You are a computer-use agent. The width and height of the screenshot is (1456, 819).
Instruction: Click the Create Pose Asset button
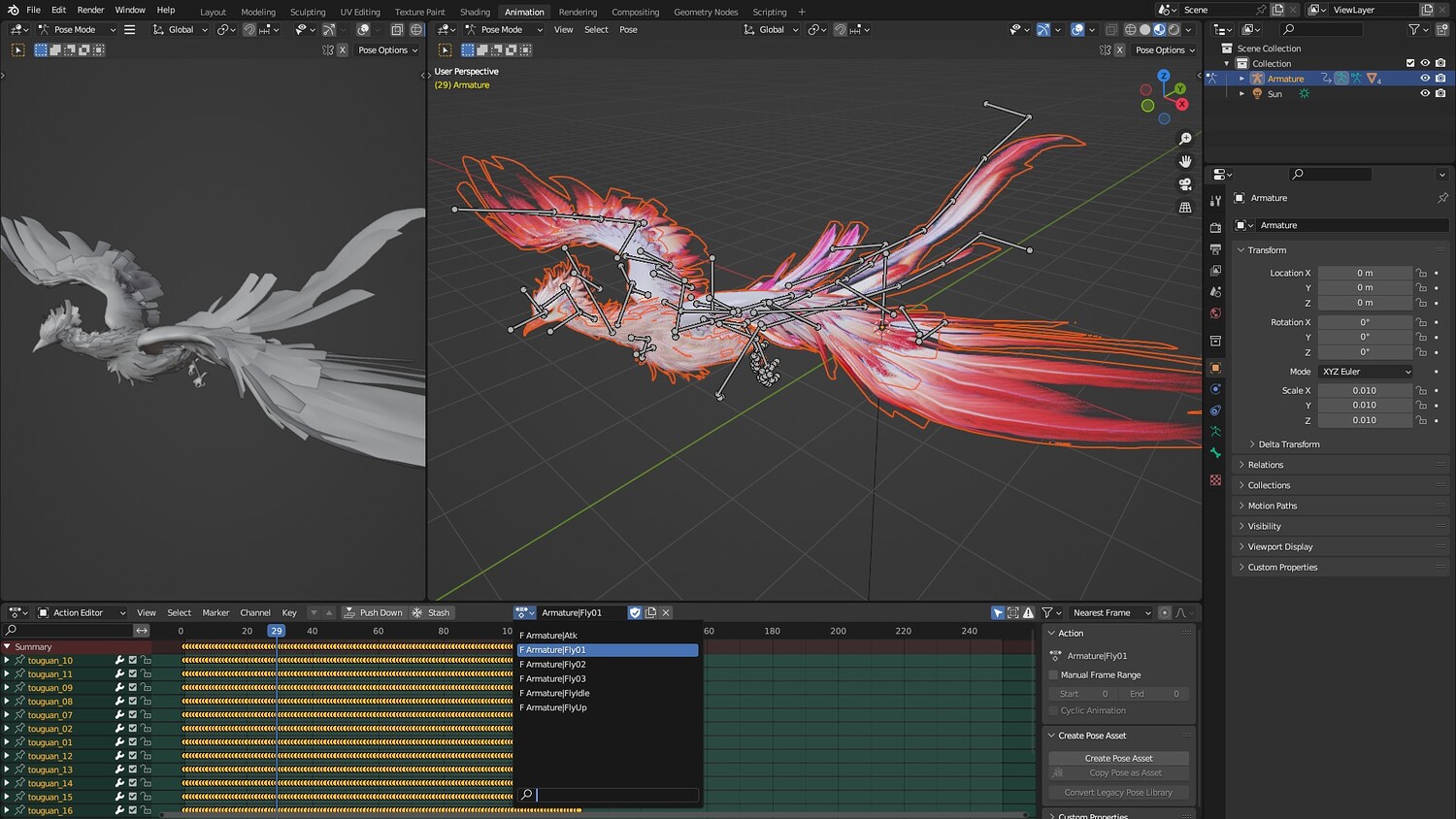coord(1118,759)
